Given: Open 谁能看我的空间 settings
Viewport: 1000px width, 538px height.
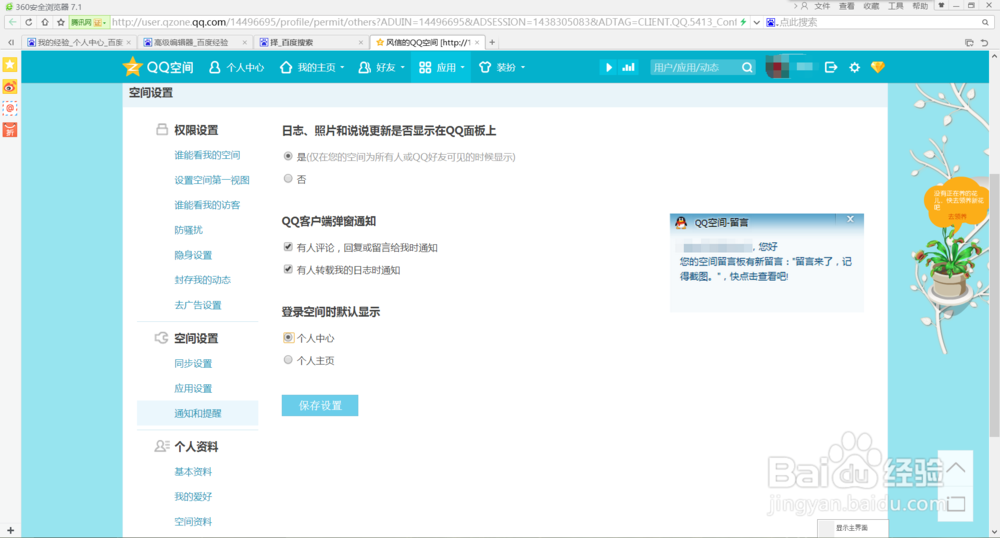Looking at the screenshot, I should click(x=207, y=155).
